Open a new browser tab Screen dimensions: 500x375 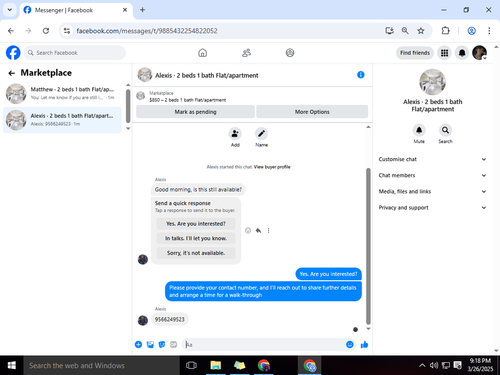coord(142,10)
